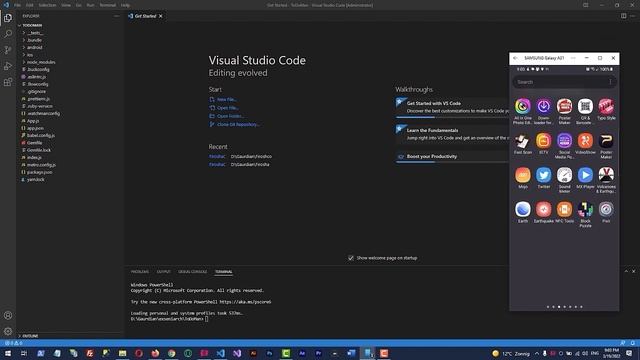Open Gemfile.lock in the explorer

(x=39, y=150)
